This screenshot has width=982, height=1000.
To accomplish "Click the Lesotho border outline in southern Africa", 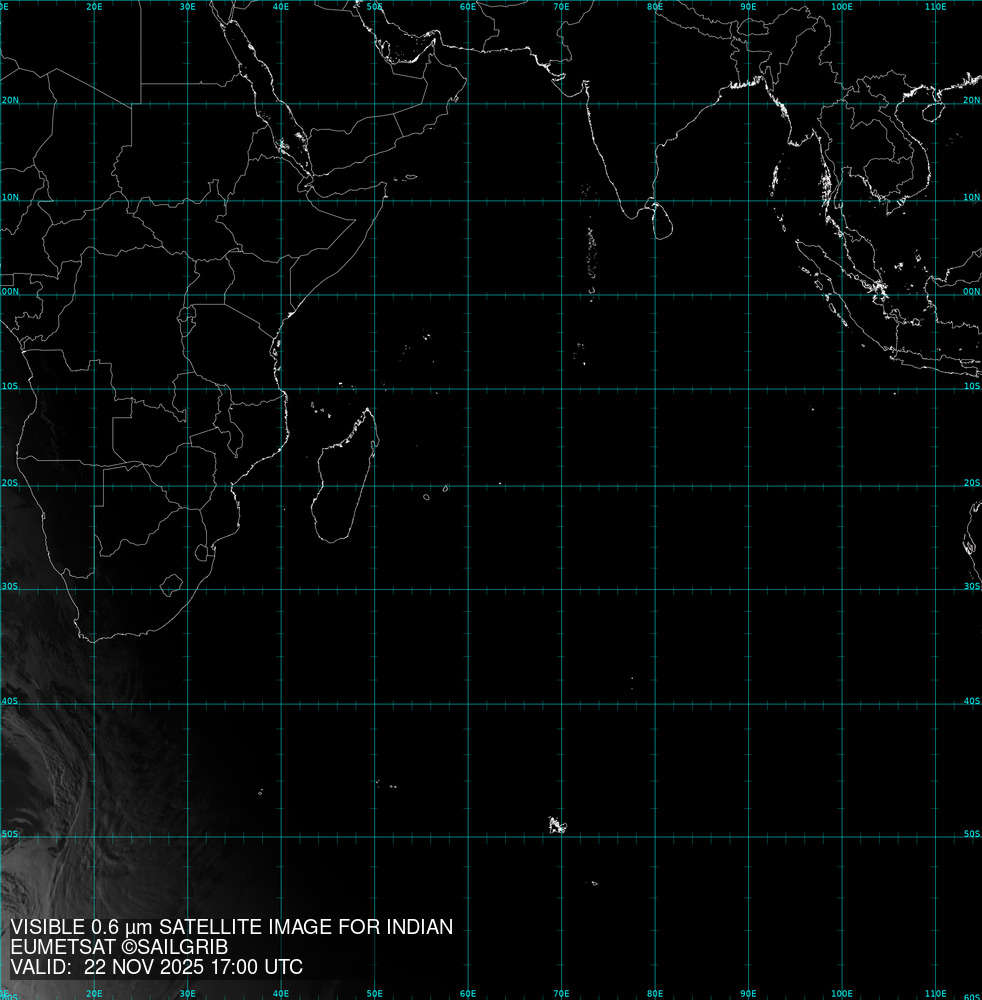I will pyautogui.click(x=172, y=584).
